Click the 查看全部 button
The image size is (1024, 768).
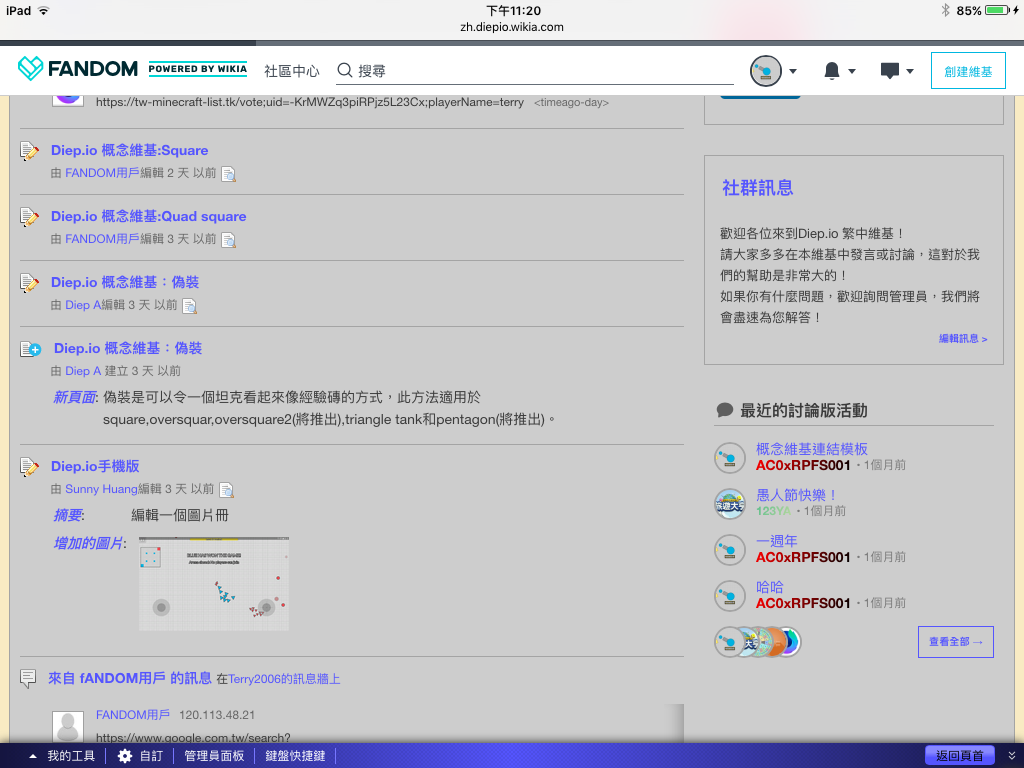955,642
